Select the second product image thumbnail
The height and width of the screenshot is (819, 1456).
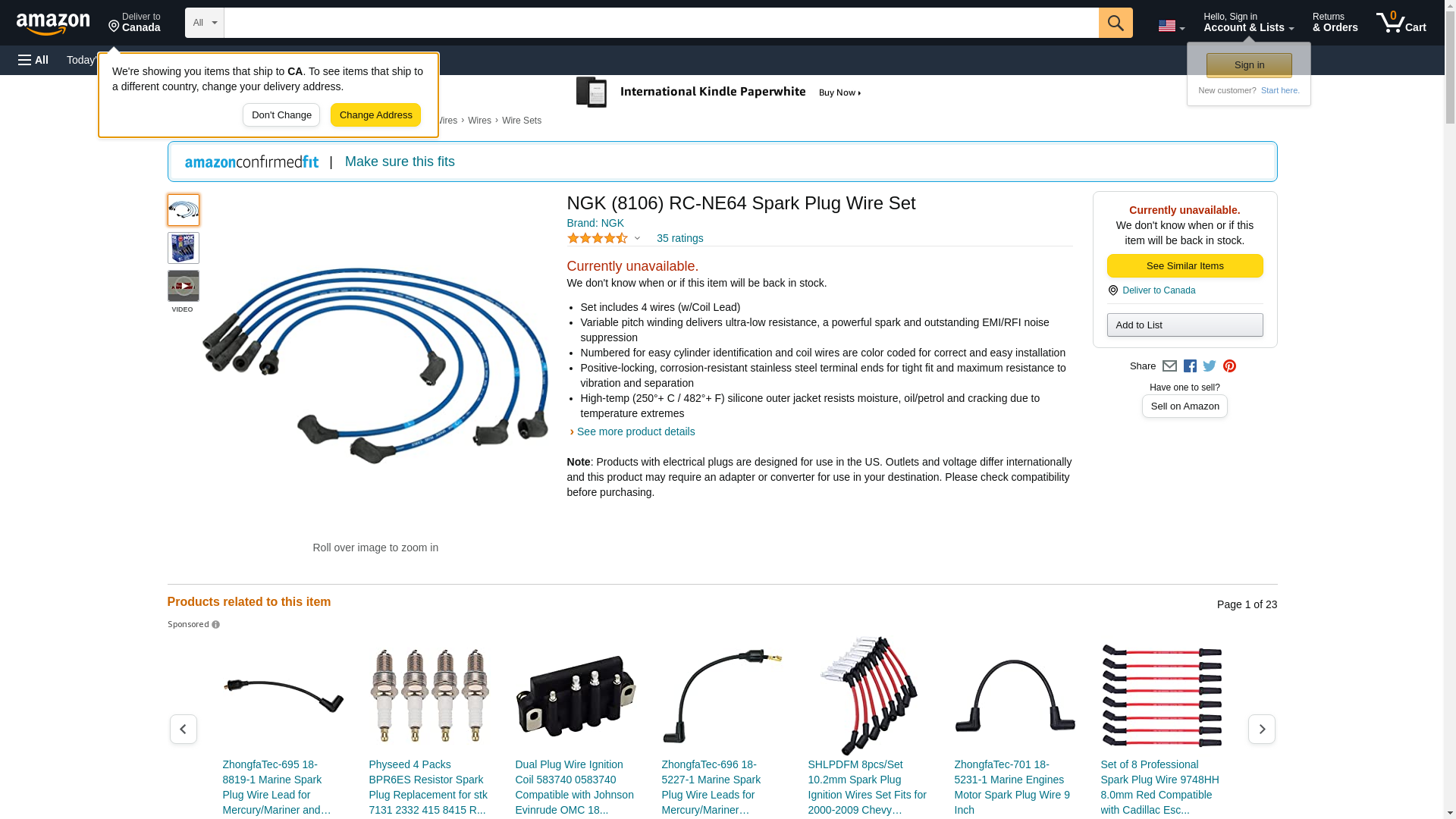[184, 248]
